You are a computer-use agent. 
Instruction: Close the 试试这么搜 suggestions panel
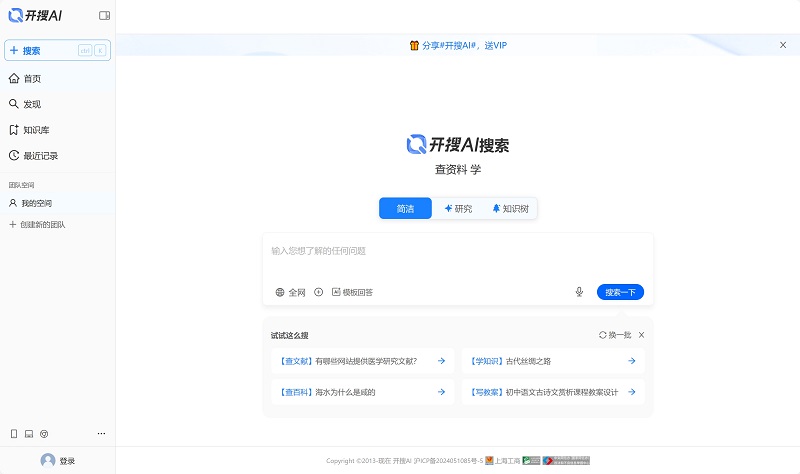[x=641, y=335]
